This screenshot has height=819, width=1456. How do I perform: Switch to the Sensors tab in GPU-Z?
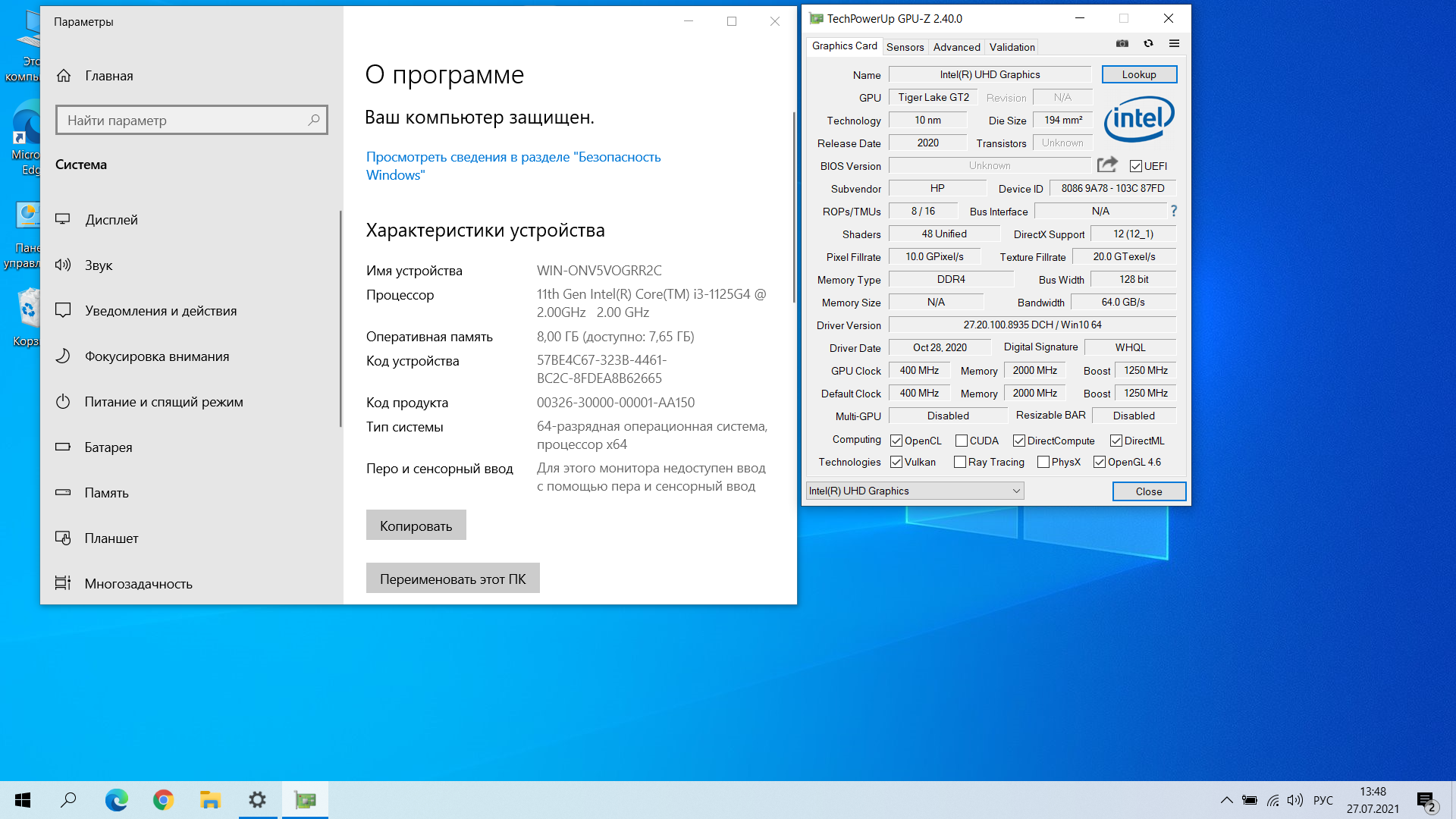tap(904, 47)
